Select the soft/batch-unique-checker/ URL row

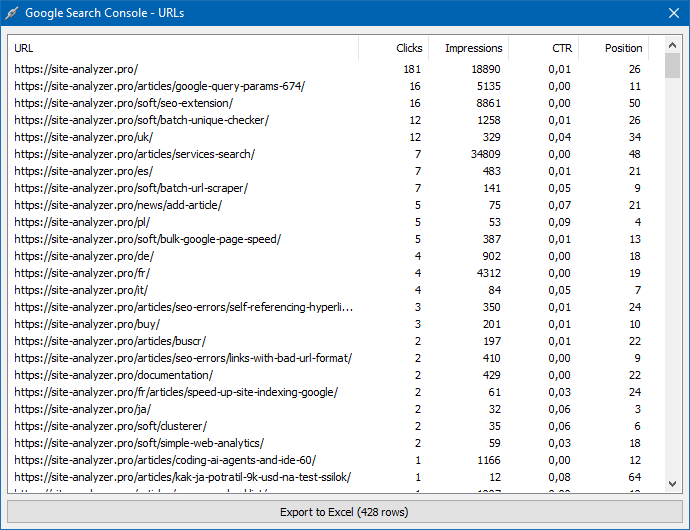tap(327, 120)
